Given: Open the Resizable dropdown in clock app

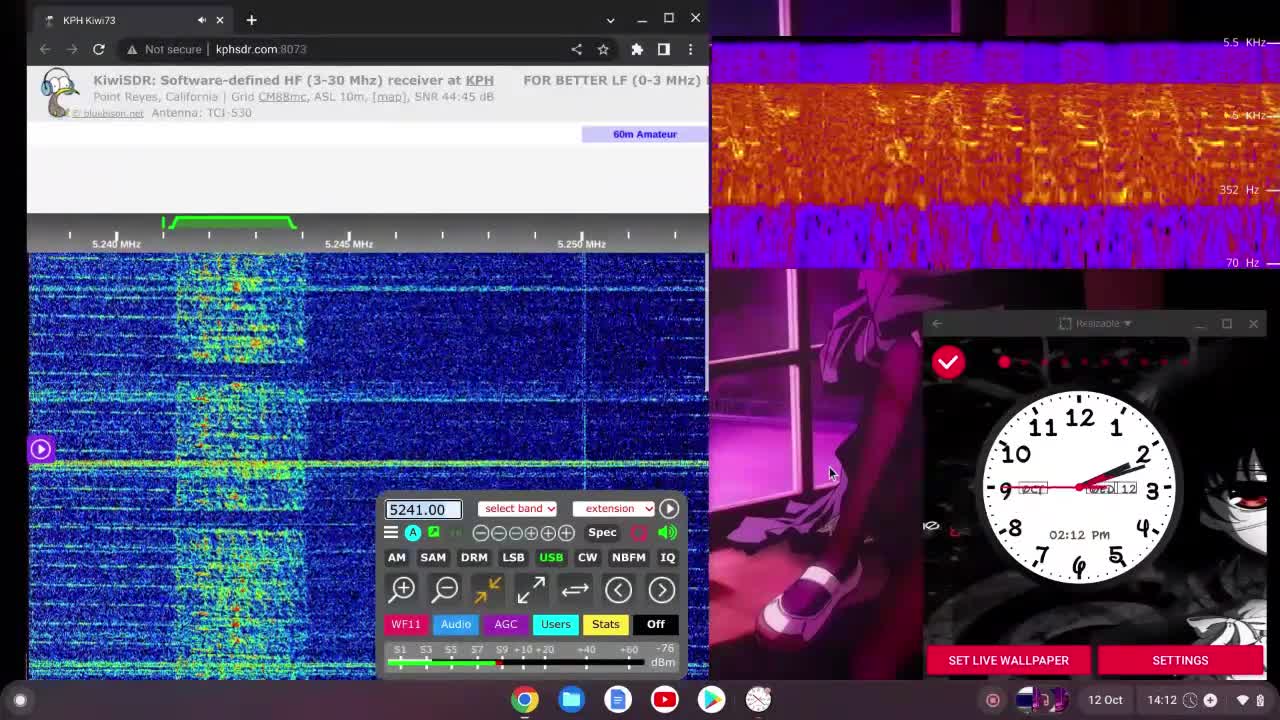Looking at the screenshot, I should pos(1096,323).
